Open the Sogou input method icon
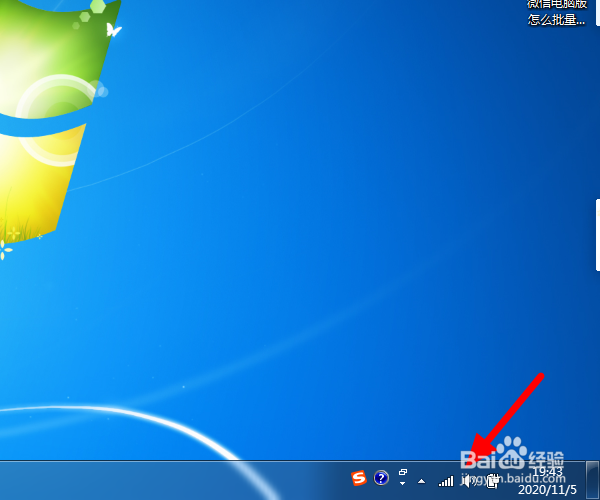This screenshot has height=500, width=600. pyautogui.click(x=359, y=478)
